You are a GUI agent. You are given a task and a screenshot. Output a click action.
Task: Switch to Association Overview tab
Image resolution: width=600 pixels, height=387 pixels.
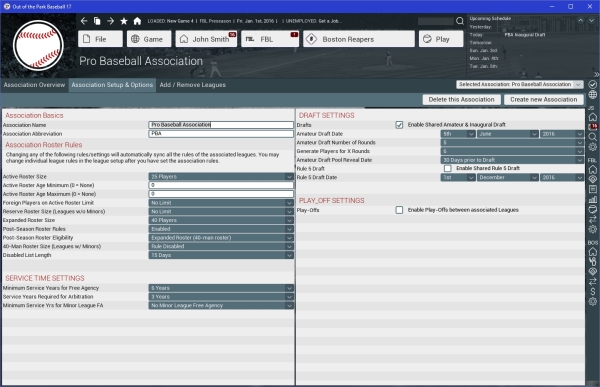click(34, 85)
